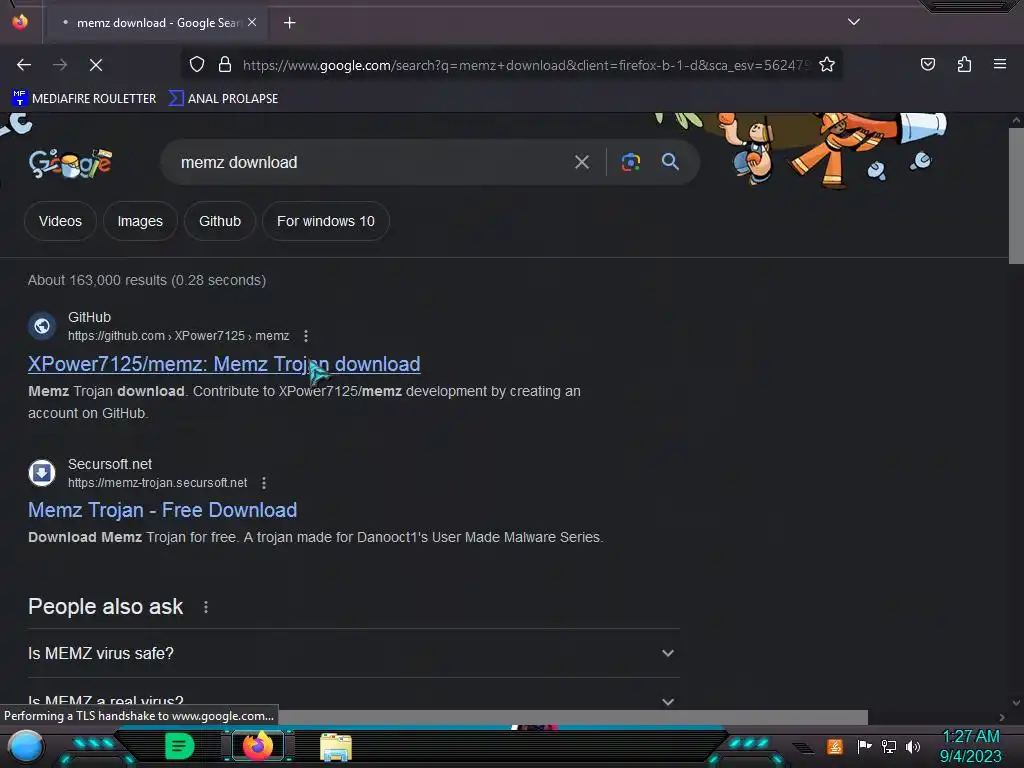Click the github.com URL breadcrumb text

pos(178,336)
